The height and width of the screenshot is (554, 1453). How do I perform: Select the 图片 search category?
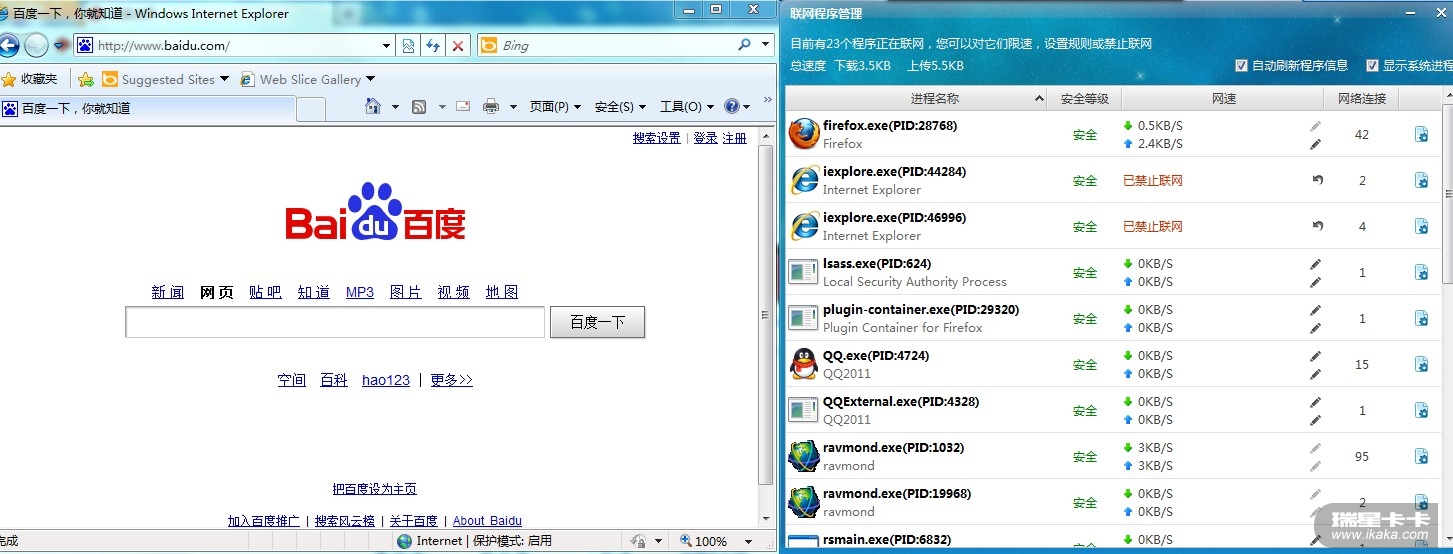coord(405,292)
